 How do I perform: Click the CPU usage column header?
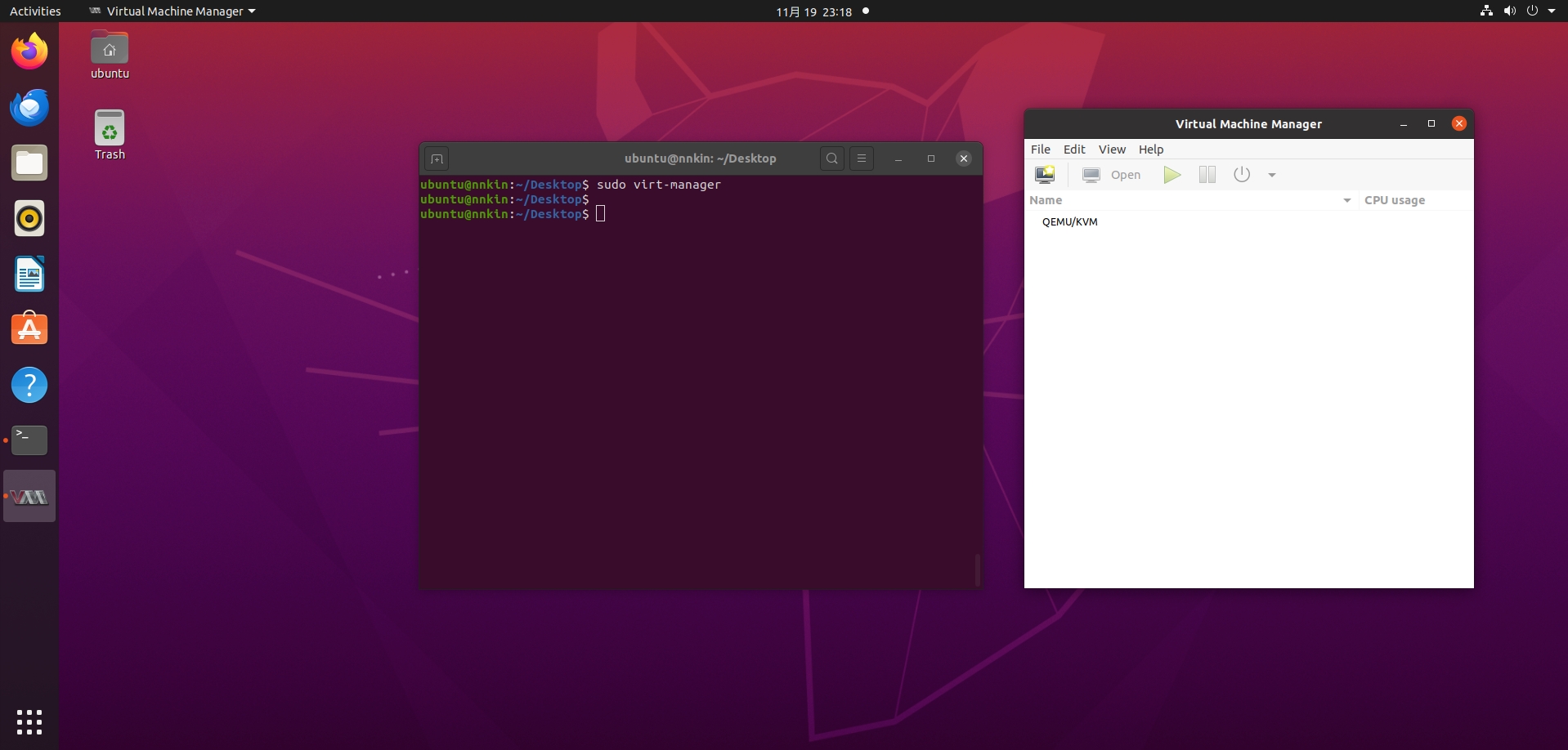1394,200
